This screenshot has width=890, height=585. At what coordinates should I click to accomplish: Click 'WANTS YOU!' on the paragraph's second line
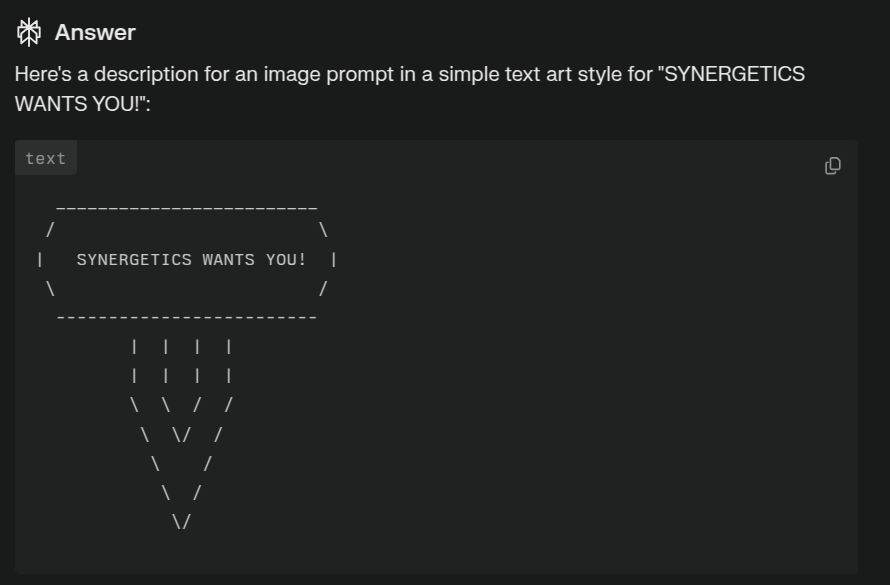click(77, 104)
